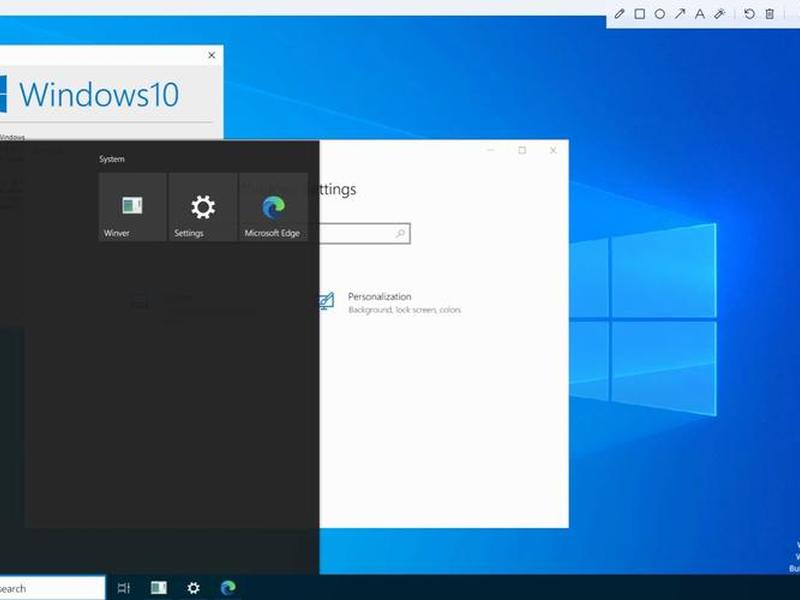This screenshot has height=600, width=800.
Task: Select the rectangle annotation tool
Action: click(x=639, y=14)
